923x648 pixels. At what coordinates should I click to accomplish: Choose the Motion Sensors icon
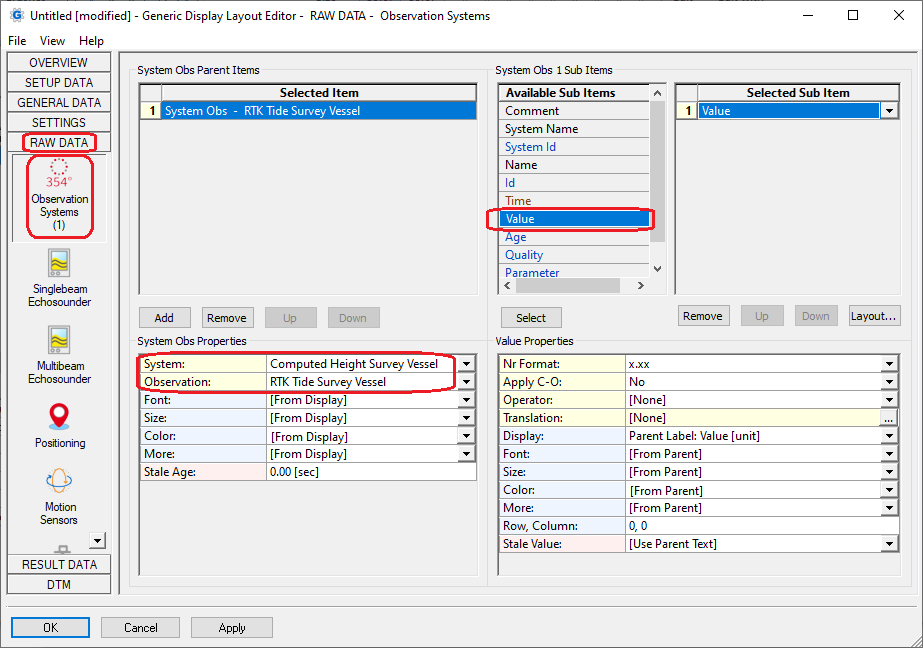tap(59, 482)
